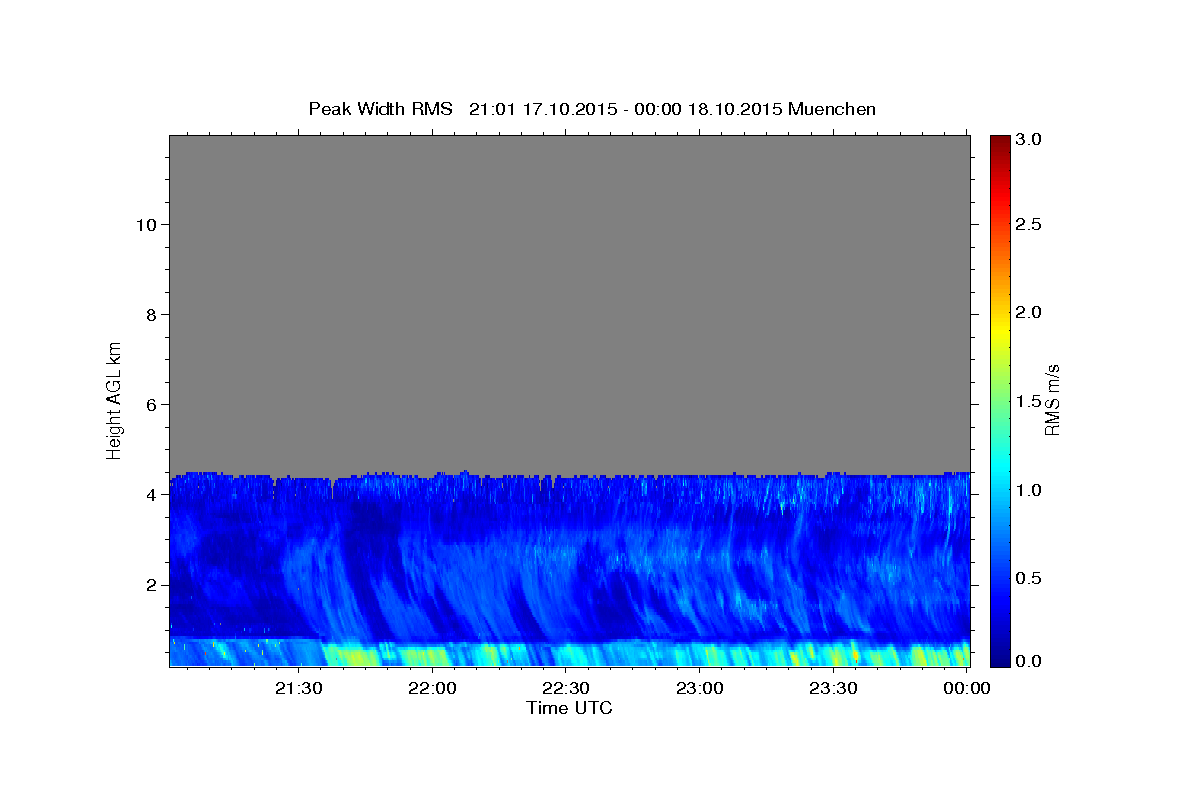The height and width of the screenshot is (800, 1200).
Task: Click the dark blue bottom of the colorbar
Action: (x=999, y=658)
